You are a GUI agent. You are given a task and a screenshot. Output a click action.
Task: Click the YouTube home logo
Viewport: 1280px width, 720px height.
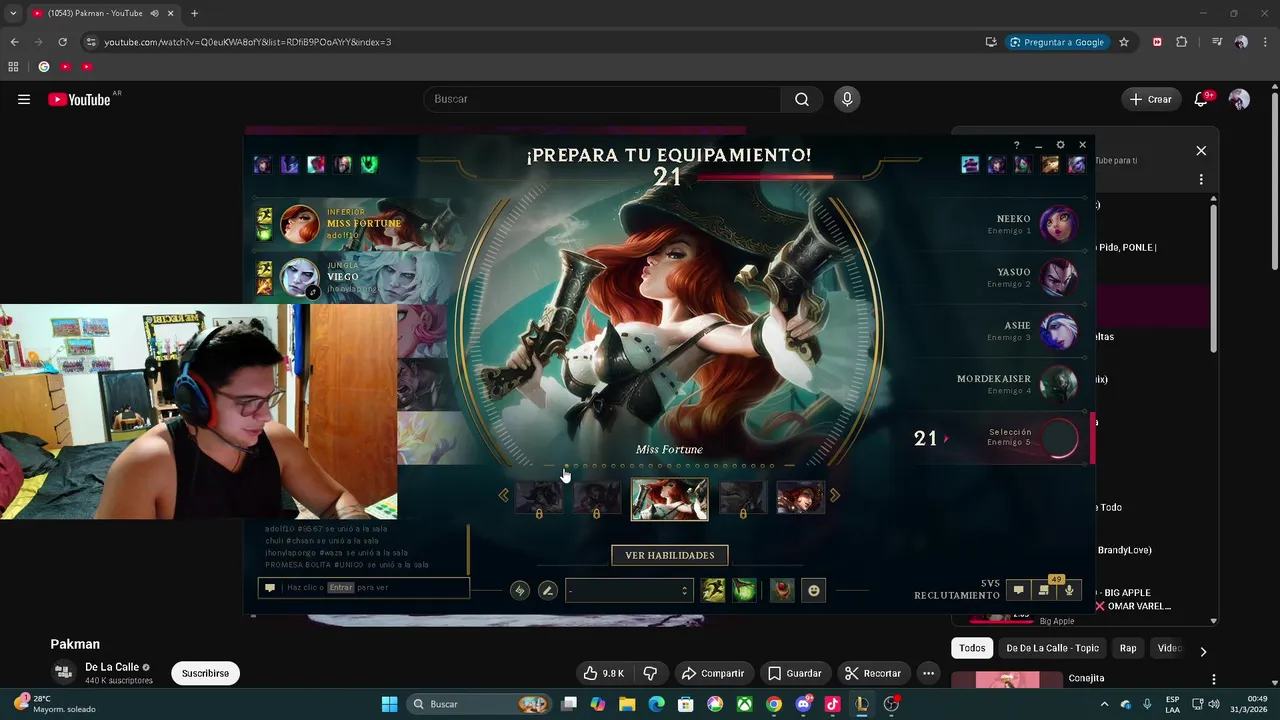79,99
